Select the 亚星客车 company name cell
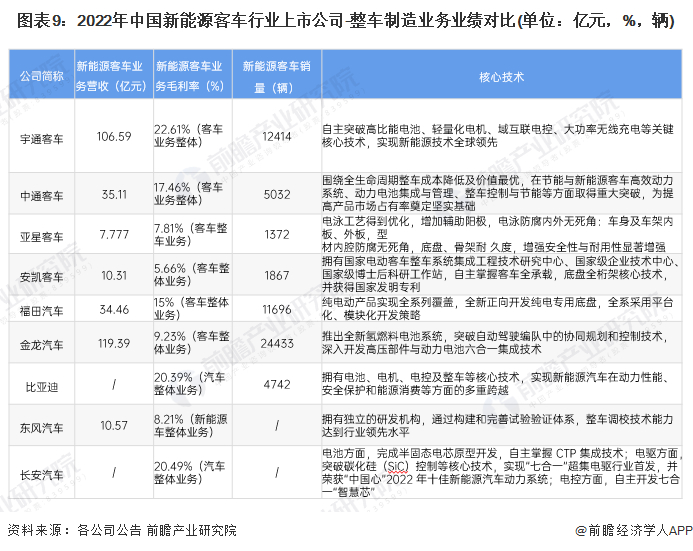The image size is (693, 551). (x=42, y=237)
